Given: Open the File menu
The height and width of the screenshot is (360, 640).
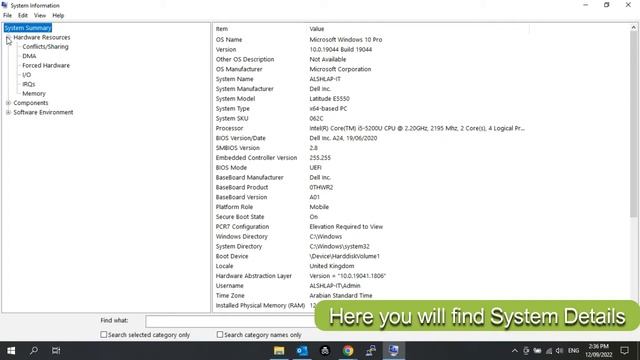Looking at the screenshot, I should (x=7, y=16).
